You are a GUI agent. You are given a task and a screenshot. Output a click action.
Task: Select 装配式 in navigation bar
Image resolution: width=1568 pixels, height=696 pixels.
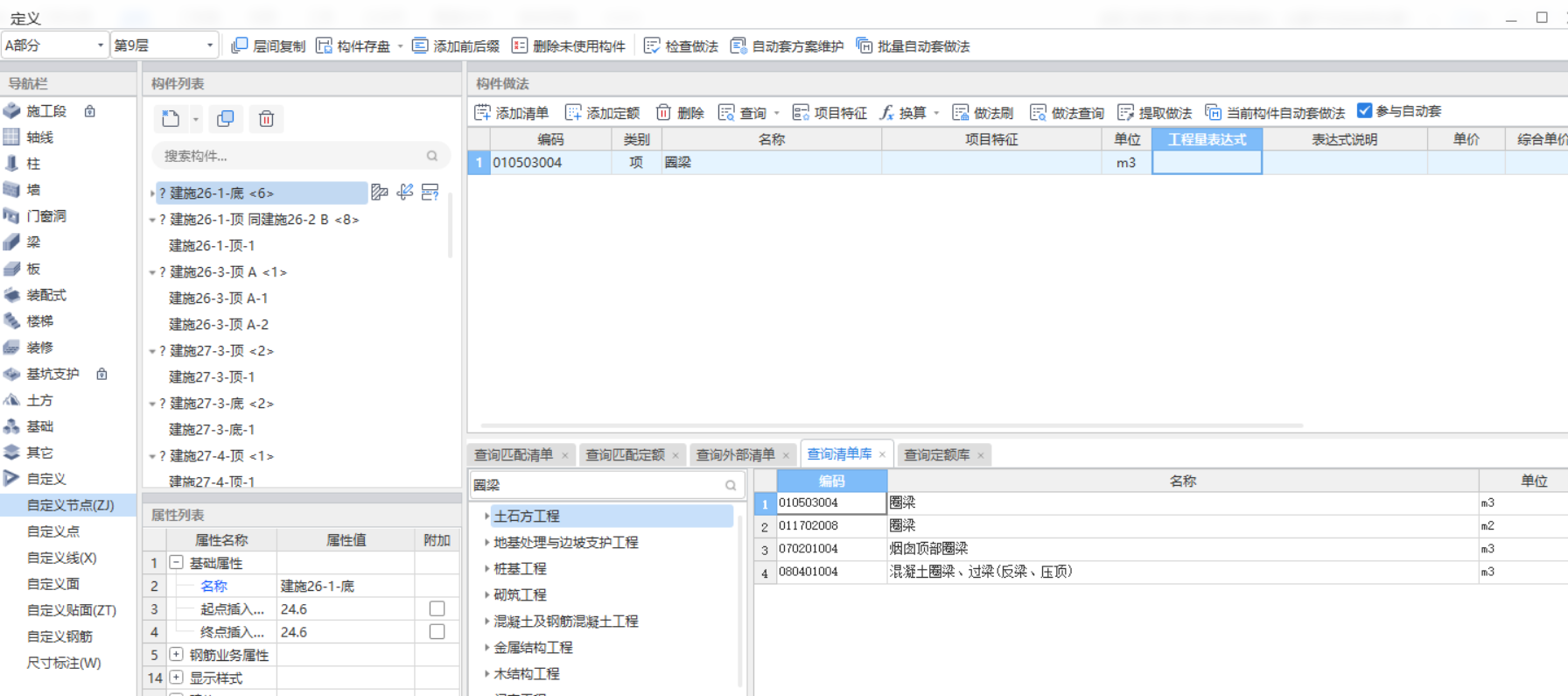click(46, 295)
